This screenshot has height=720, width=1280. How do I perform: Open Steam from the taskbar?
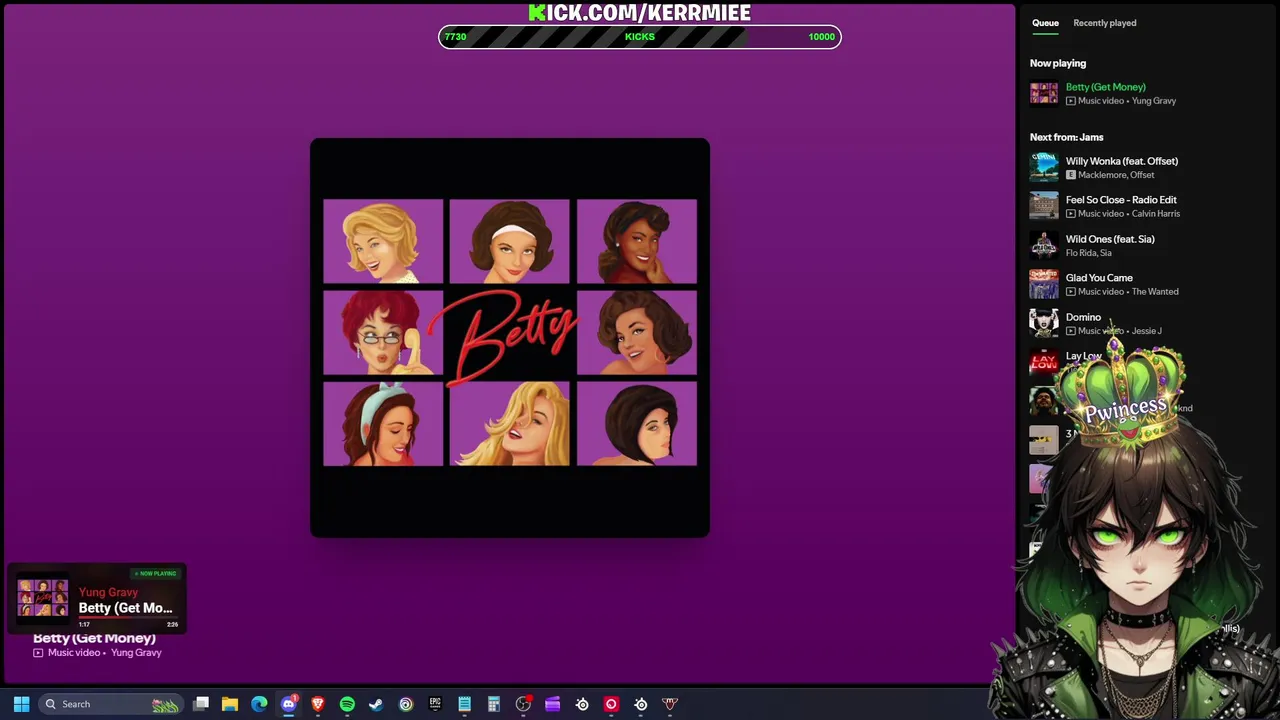point(376,704)
